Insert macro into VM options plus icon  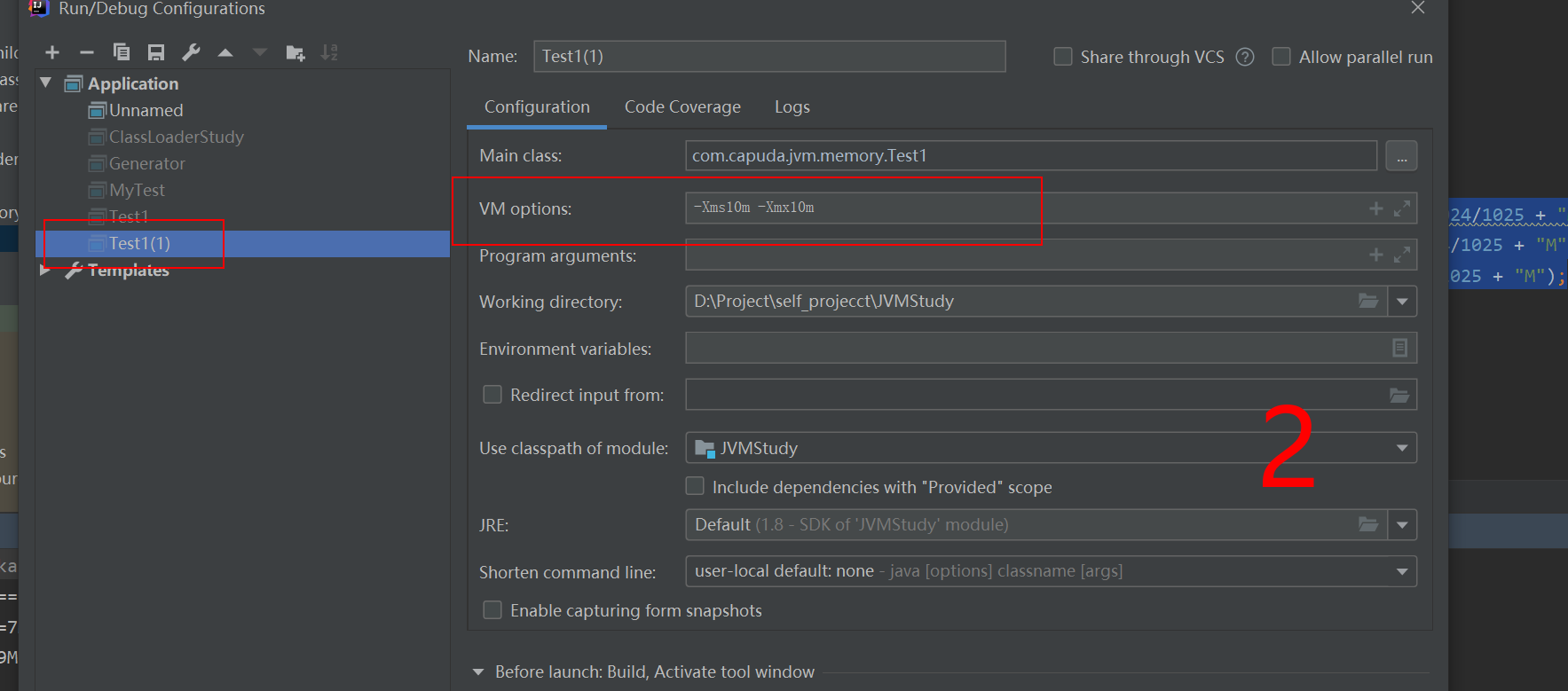coord(1375,208)
